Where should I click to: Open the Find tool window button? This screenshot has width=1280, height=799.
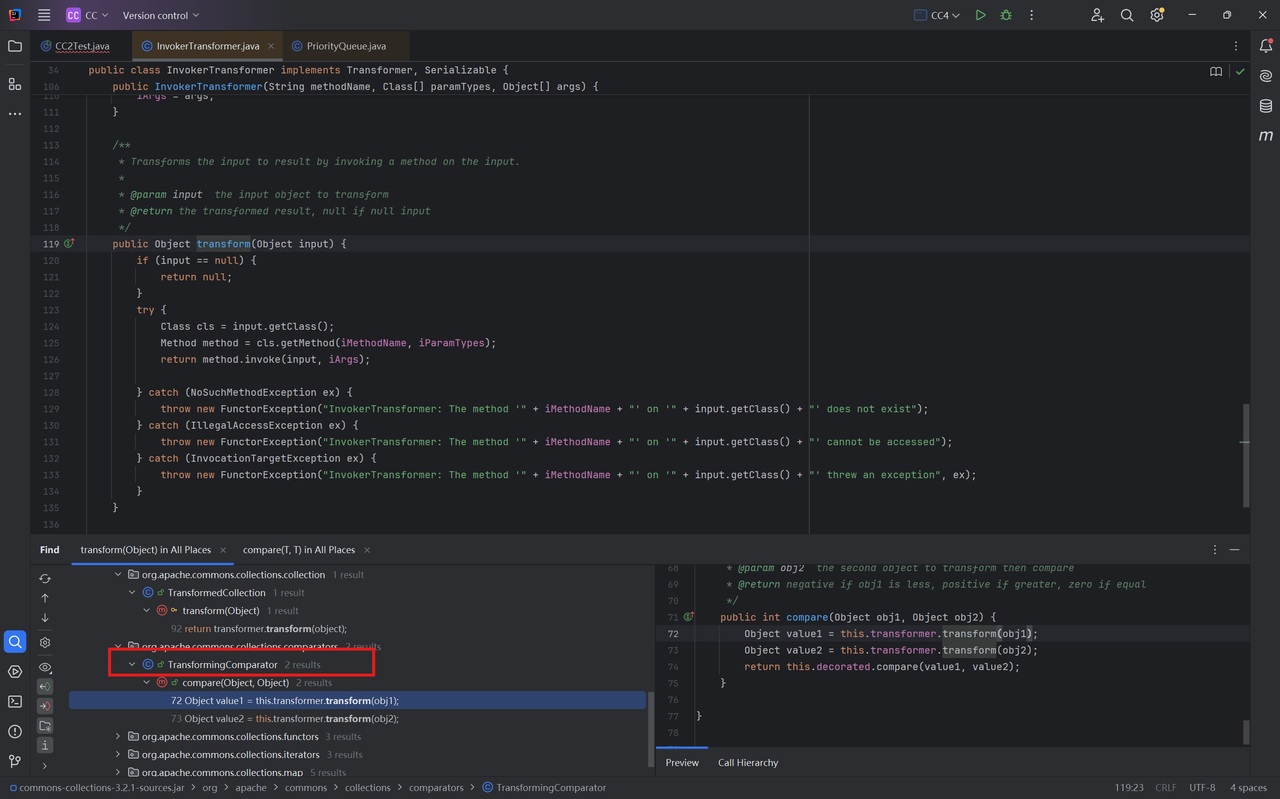tap(14, 642)
